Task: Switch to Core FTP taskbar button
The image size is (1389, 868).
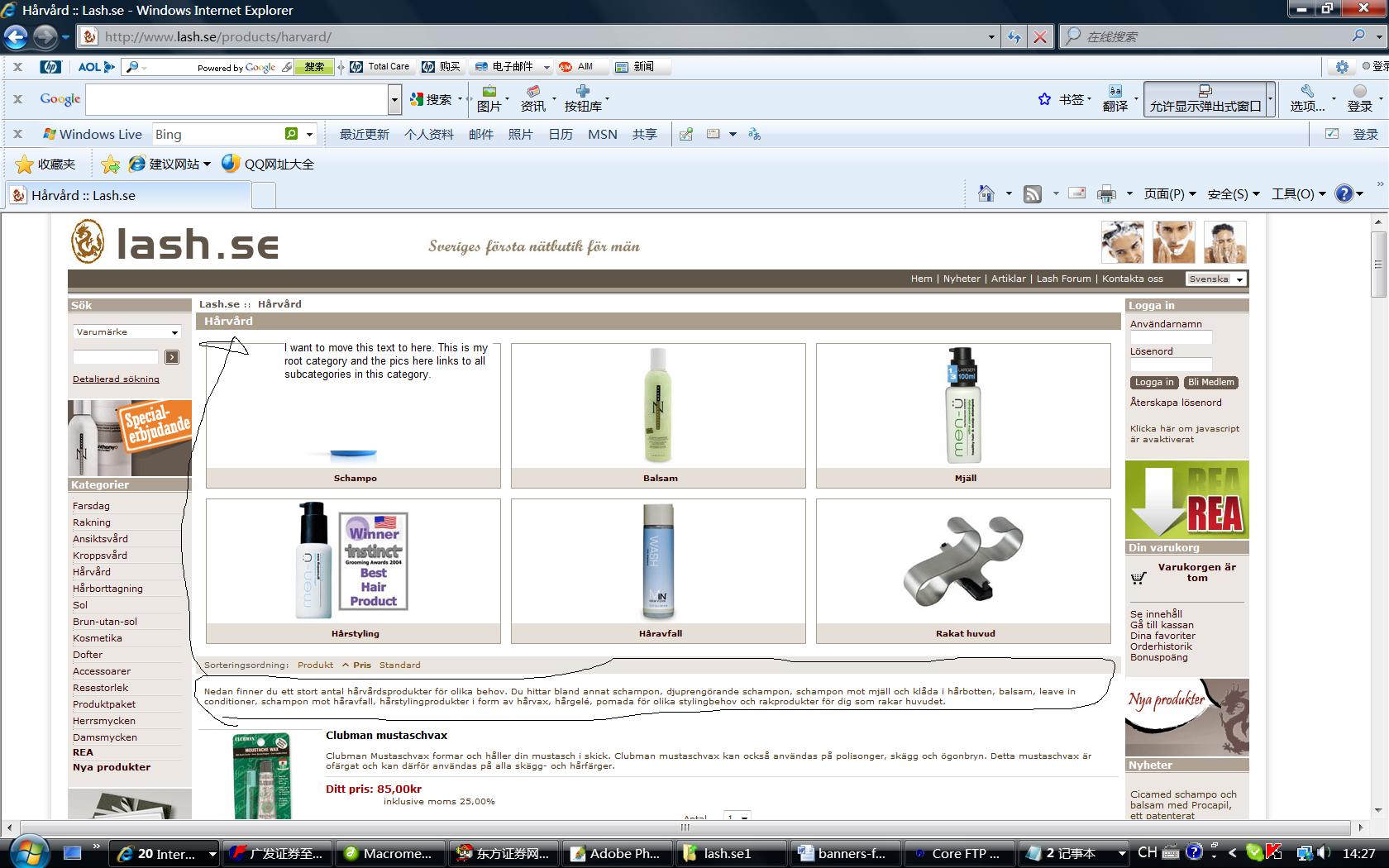Action: 958,853
